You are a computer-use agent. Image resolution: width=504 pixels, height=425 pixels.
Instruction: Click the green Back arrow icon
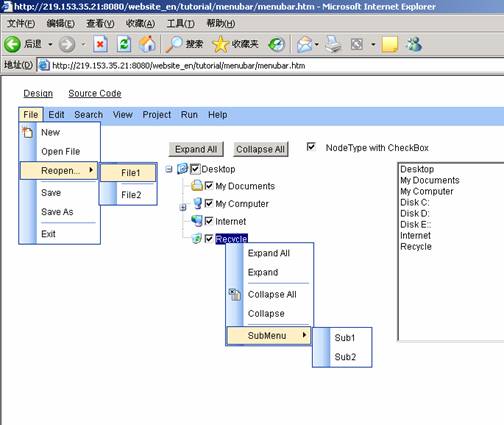(x=12, y=44)
